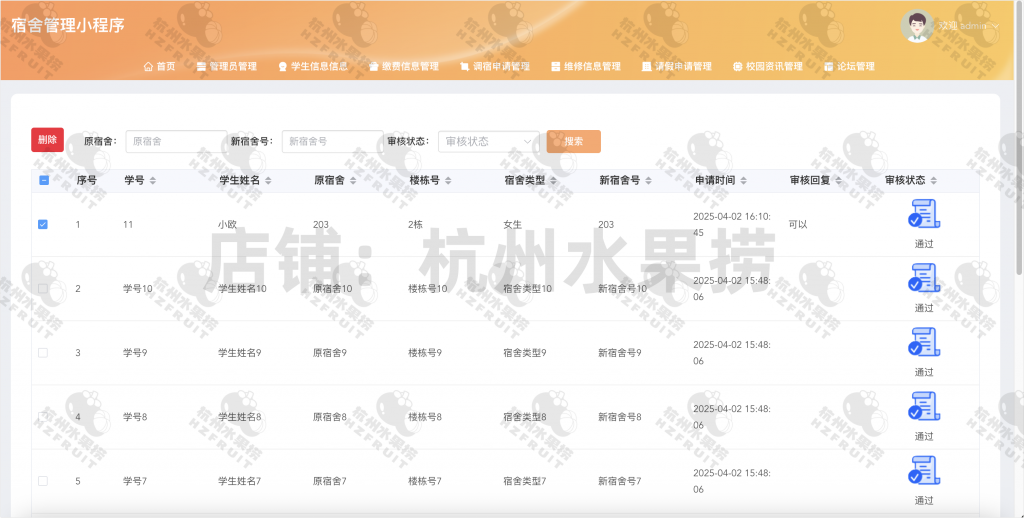1024x518 pixels.
Task: Sort by 新宿舍号 column arrows
Action: pos(648,180)
